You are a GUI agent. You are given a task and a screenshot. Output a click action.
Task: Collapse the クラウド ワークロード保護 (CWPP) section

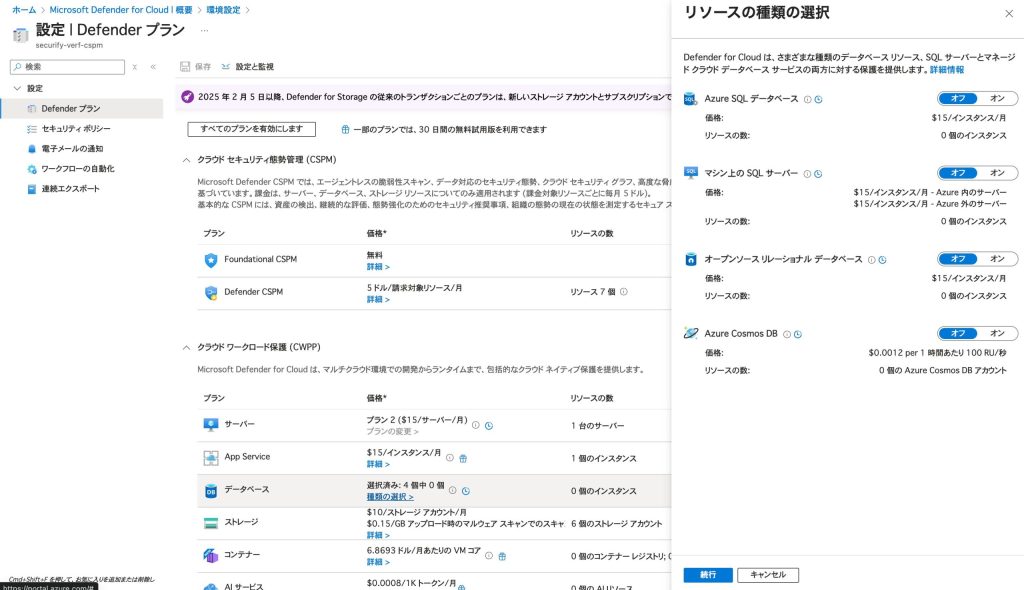click(186, 347)
